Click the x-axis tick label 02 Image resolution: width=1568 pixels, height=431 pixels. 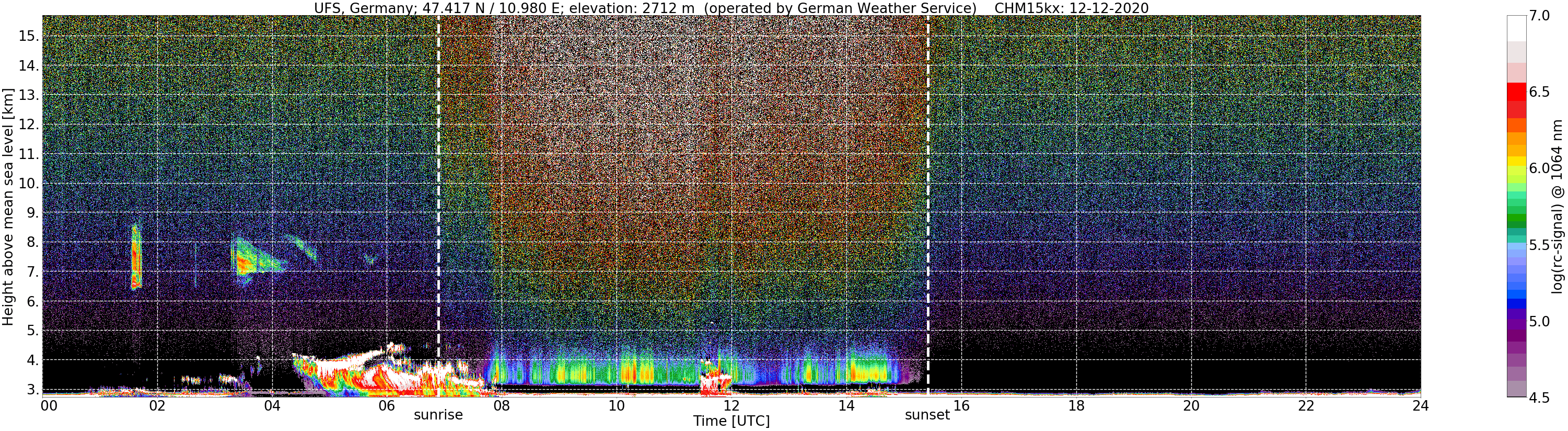157,405
